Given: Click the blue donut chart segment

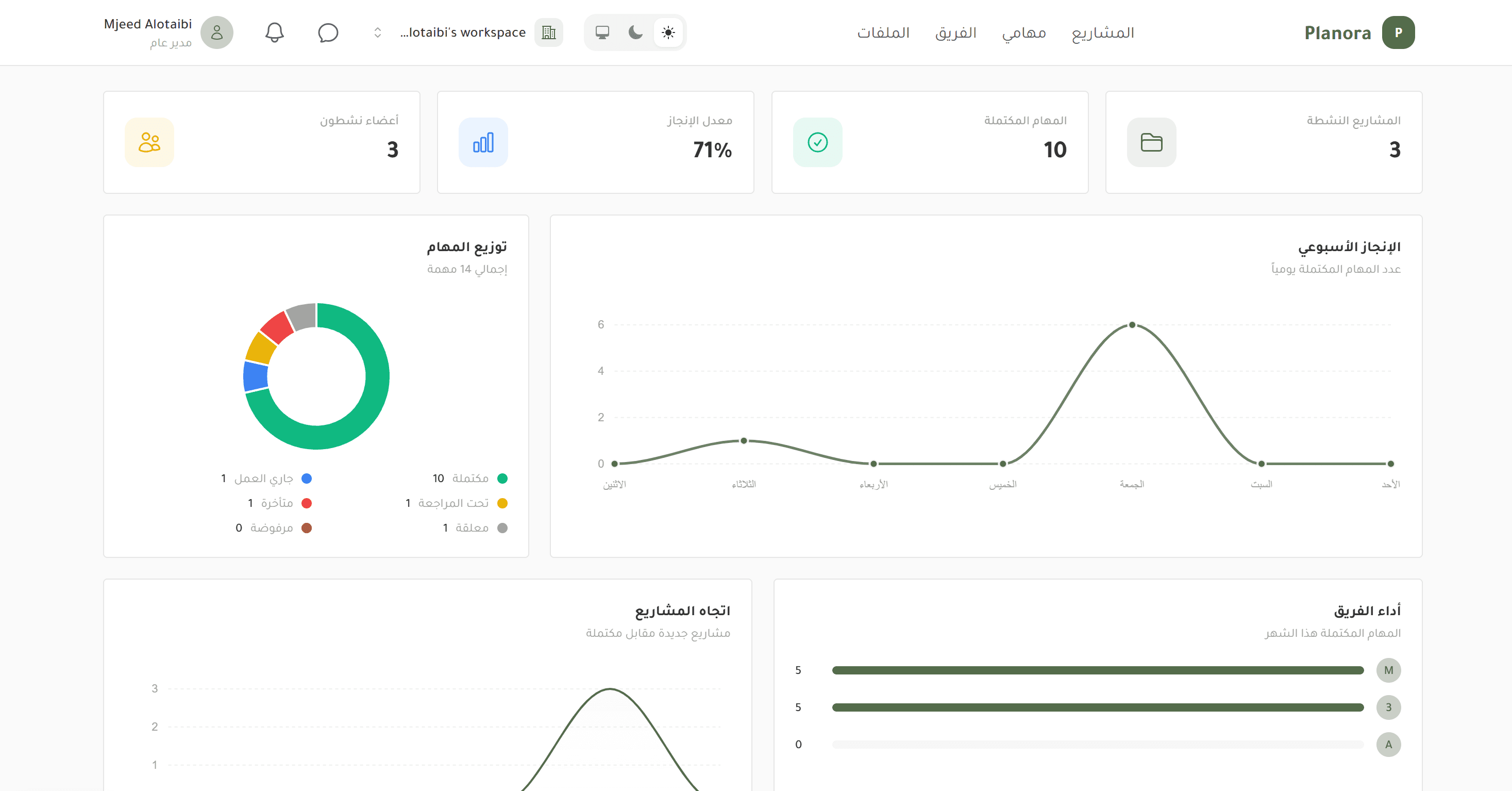Looking at the screenshot, I should pos(255,376).
